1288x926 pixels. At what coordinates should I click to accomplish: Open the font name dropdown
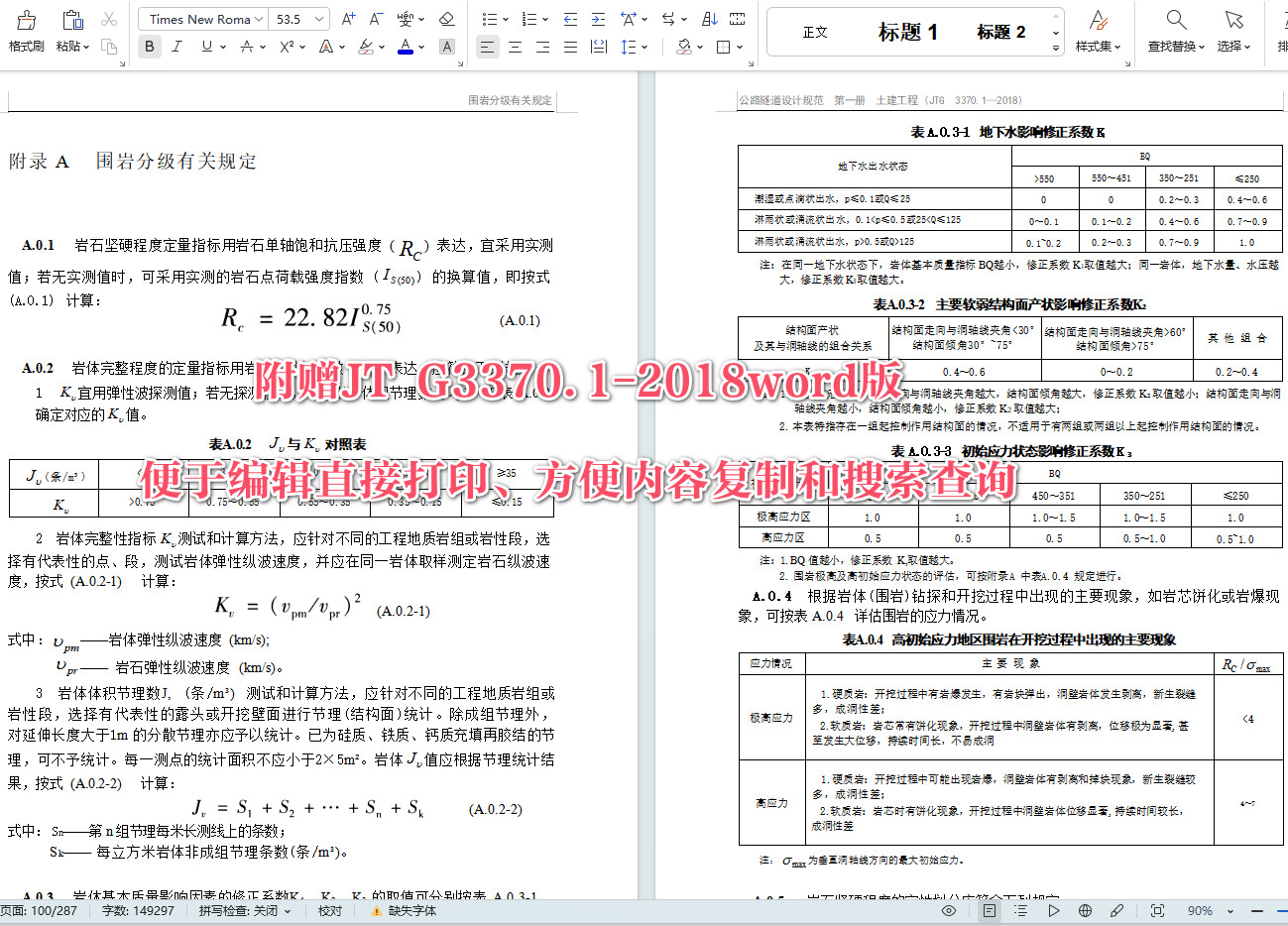(201, 18)
